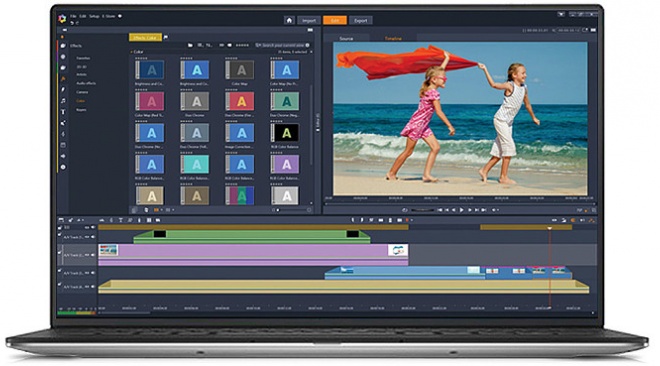Click the folder icon in library toolbar
Image resolution: width=660 pixels, height=366 pixels.
point(190,45)
